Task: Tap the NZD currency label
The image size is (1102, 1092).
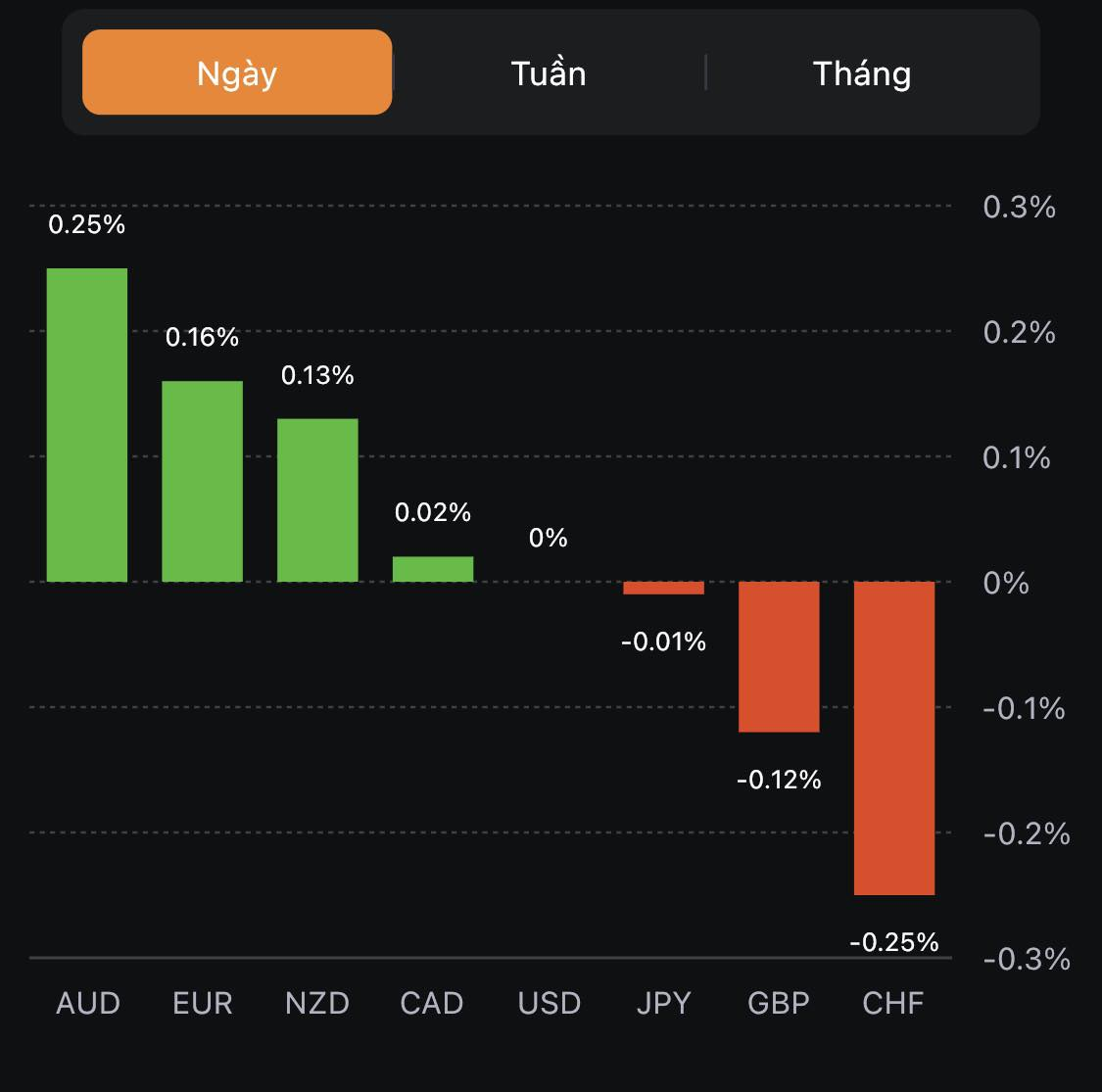Action: click(x=317, y=1004)
